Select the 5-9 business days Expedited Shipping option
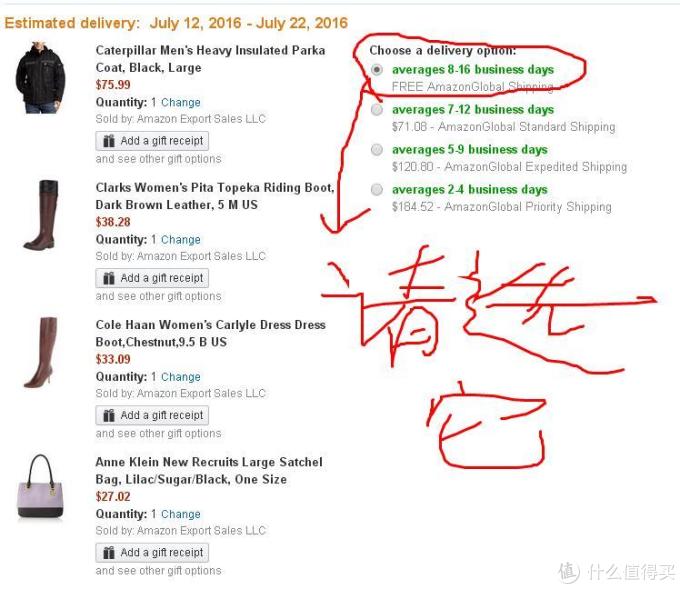 click(377, 150)
